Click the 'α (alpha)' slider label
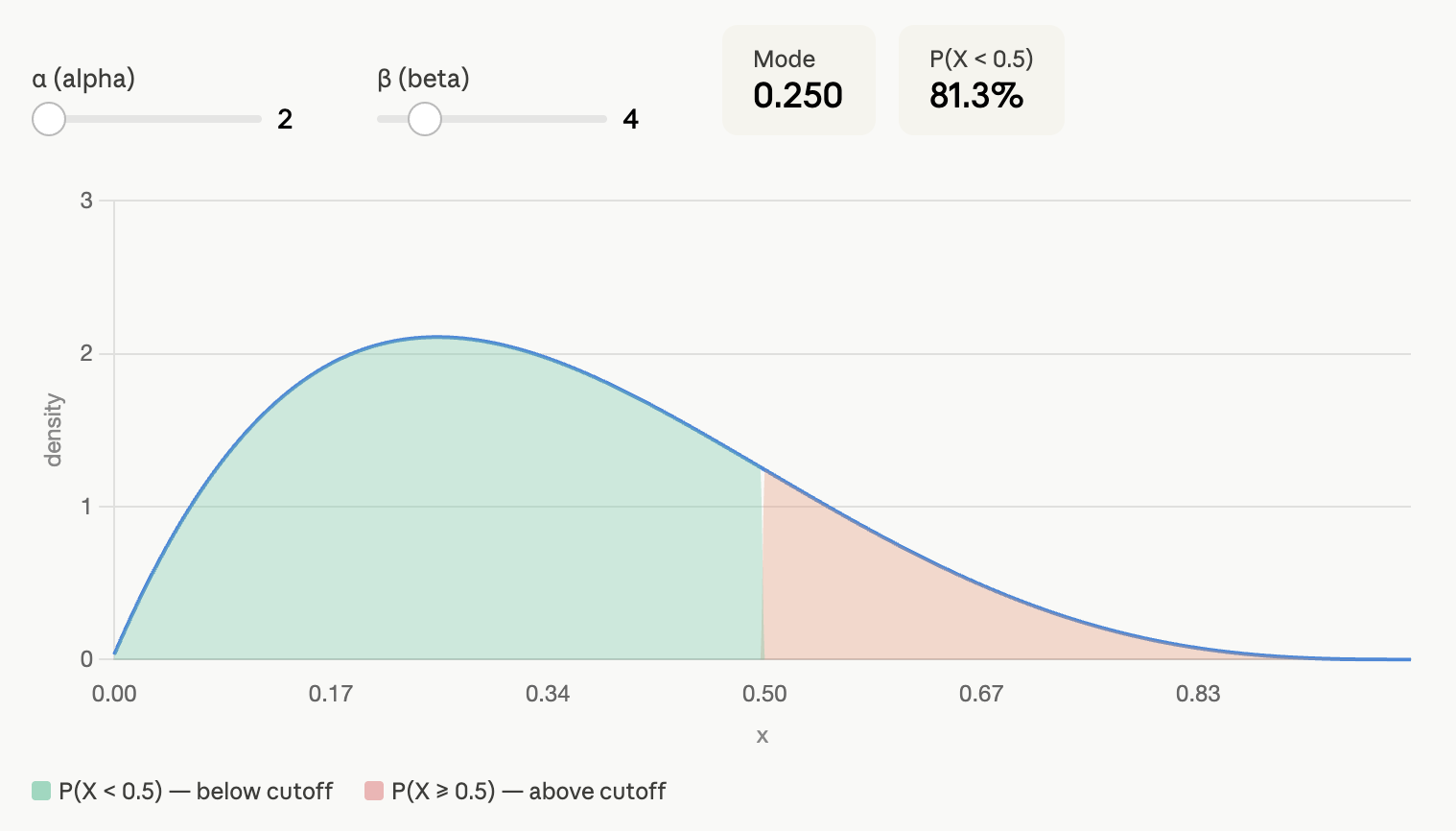Screen dimensions: 1456x831 click(x=83, y=79)
